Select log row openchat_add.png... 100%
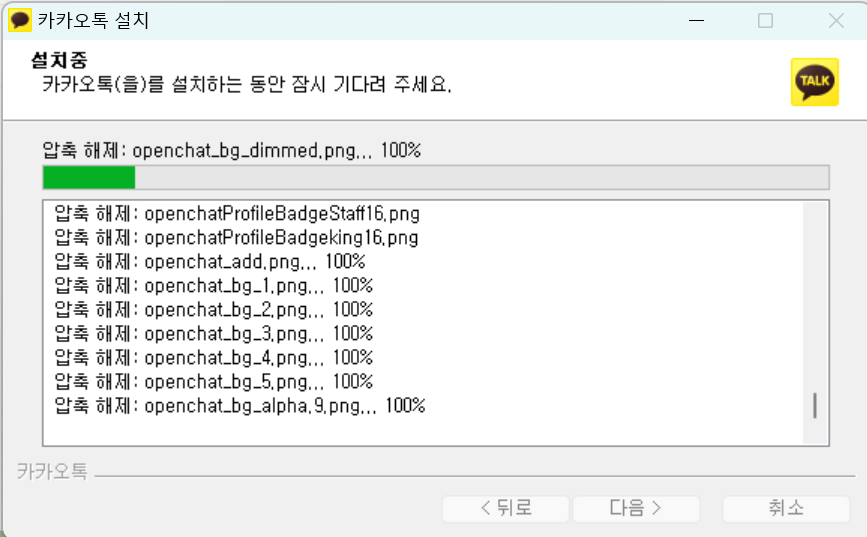The image size is (867, 537). tap(210, 262)
